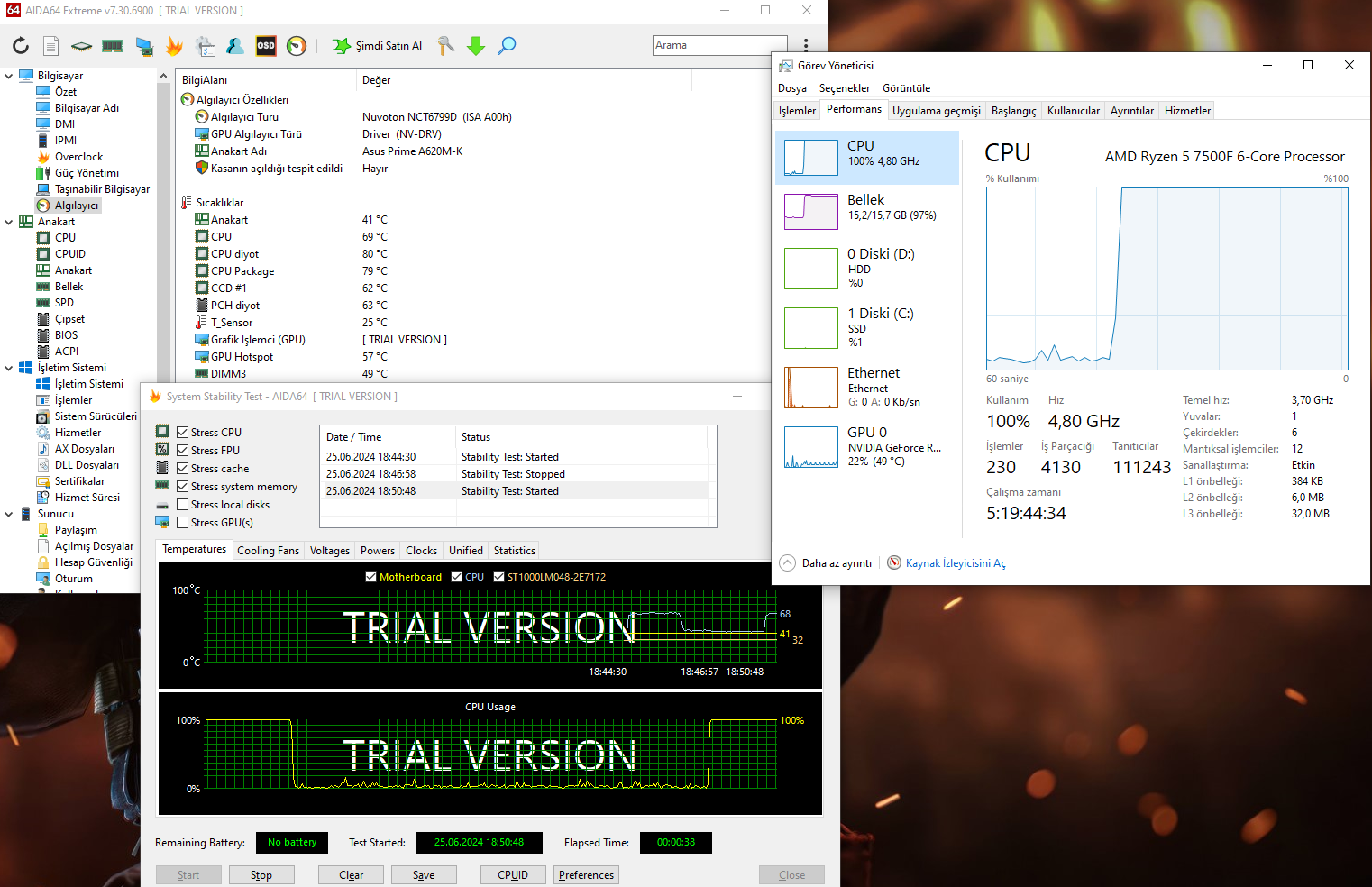Toggle ST1000LM048-2E7172 graph checkbox

(498, 577)
